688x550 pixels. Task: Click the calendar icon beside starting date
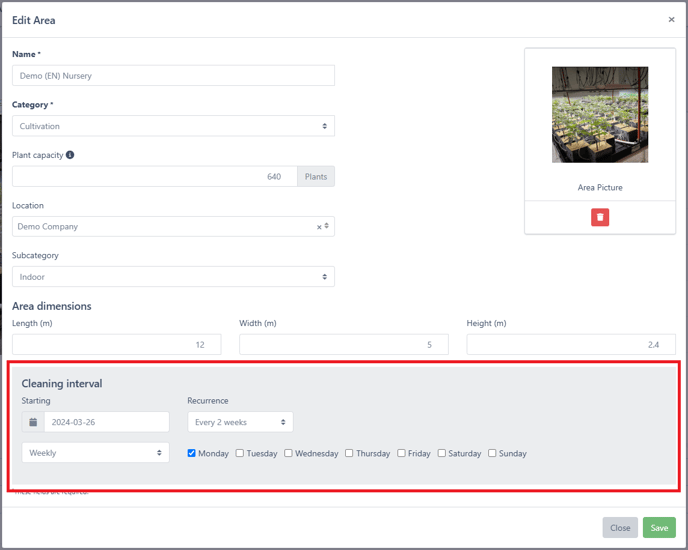(x=33, y=422)
